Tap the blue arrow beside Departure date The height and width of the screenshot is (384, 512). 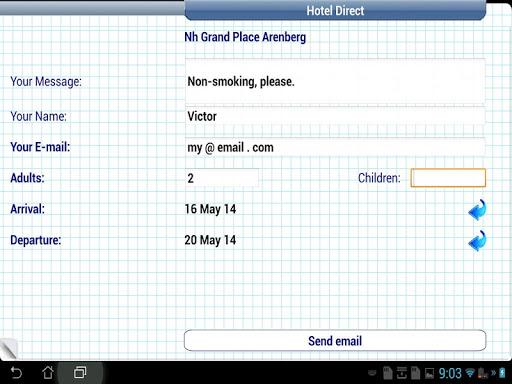point(477,241)
